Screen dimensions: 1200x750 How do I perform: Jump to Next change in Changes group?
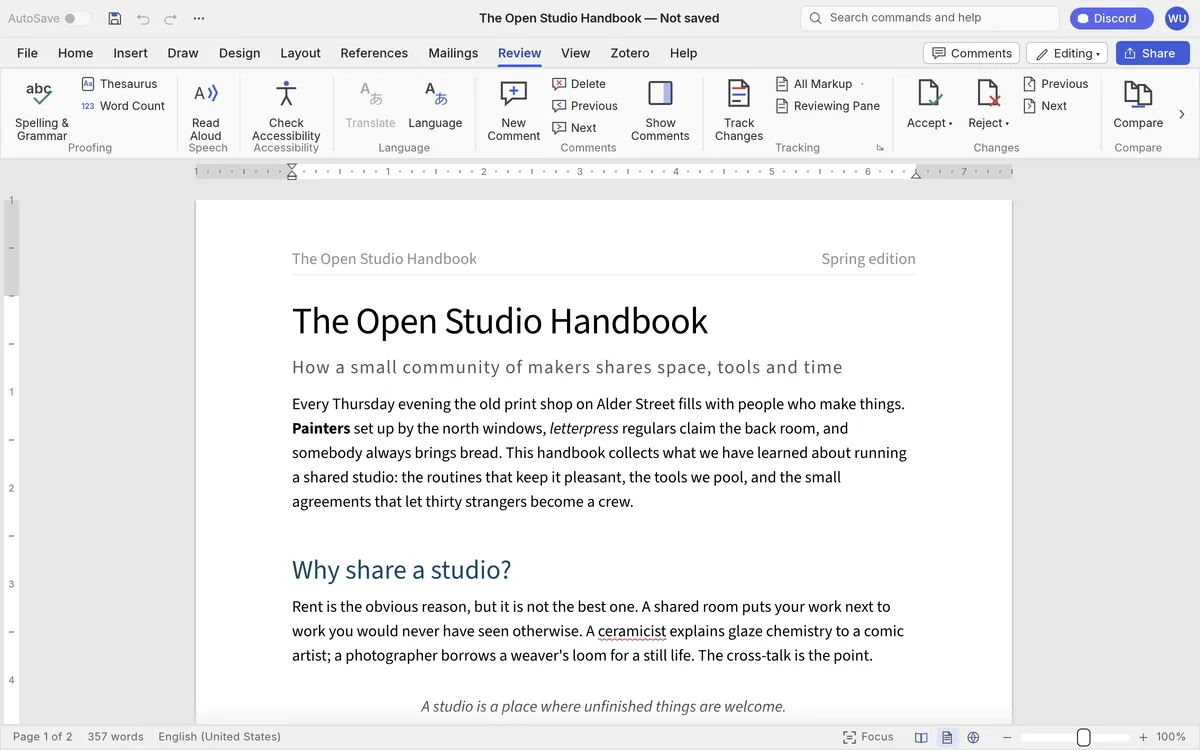(x=1045, y=106)
